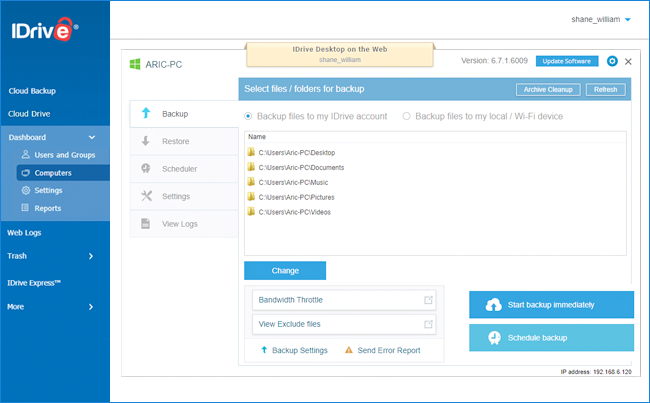Open the Backup Settings link

click(300, 350)
